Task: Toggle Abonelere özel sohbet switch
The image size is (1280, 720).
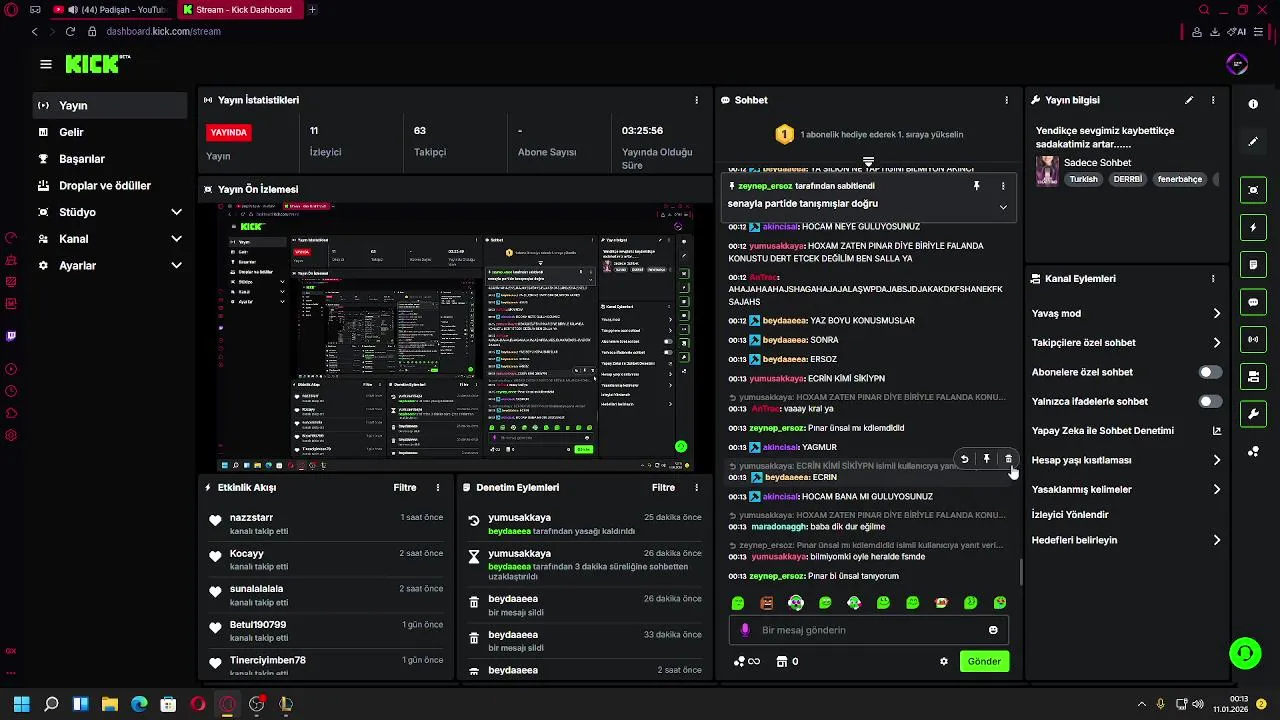Action: click(x=1210, y=372)
